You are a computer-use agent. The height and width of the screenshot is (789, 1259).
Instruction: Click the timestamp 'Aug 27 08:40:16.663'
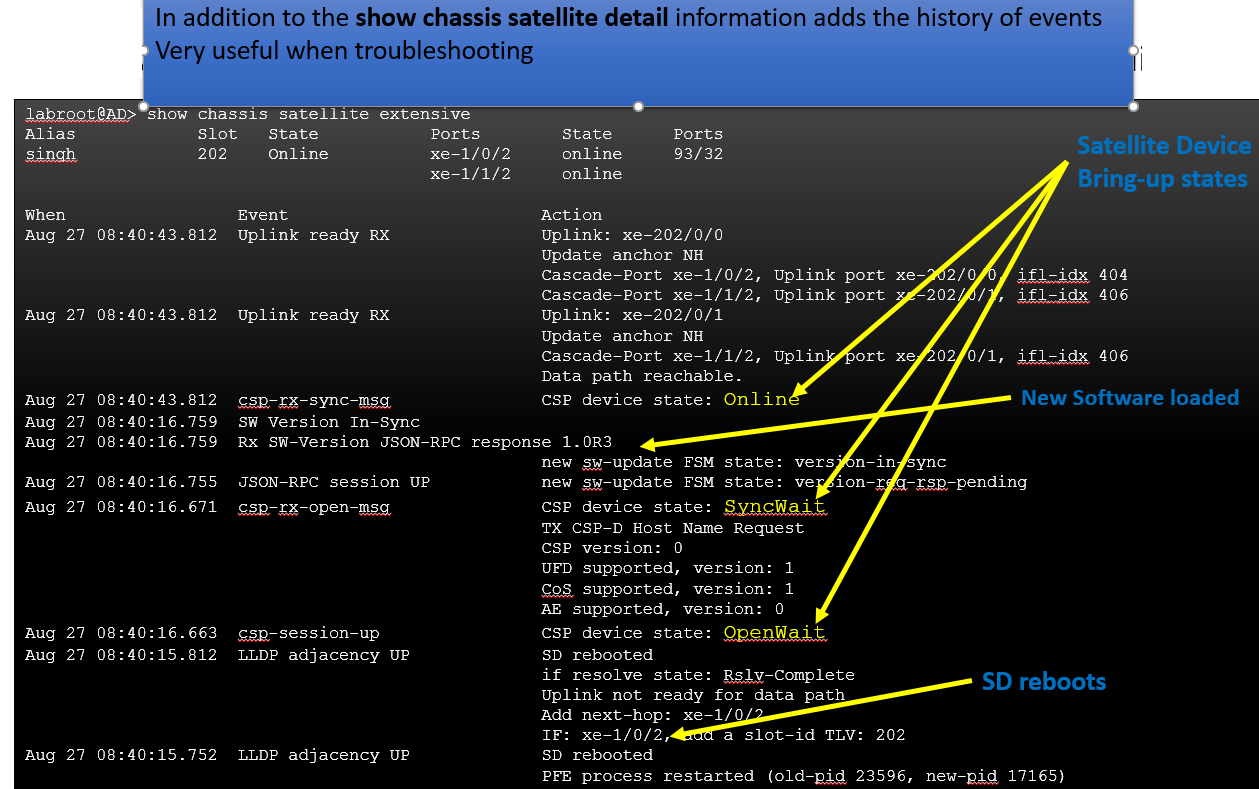[121, 633]
